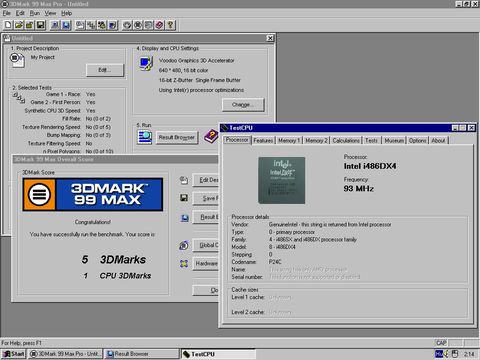The width and height of the screenshot is (480, 360).
Task: Click the Windows Start button
Action: point(14,354)
